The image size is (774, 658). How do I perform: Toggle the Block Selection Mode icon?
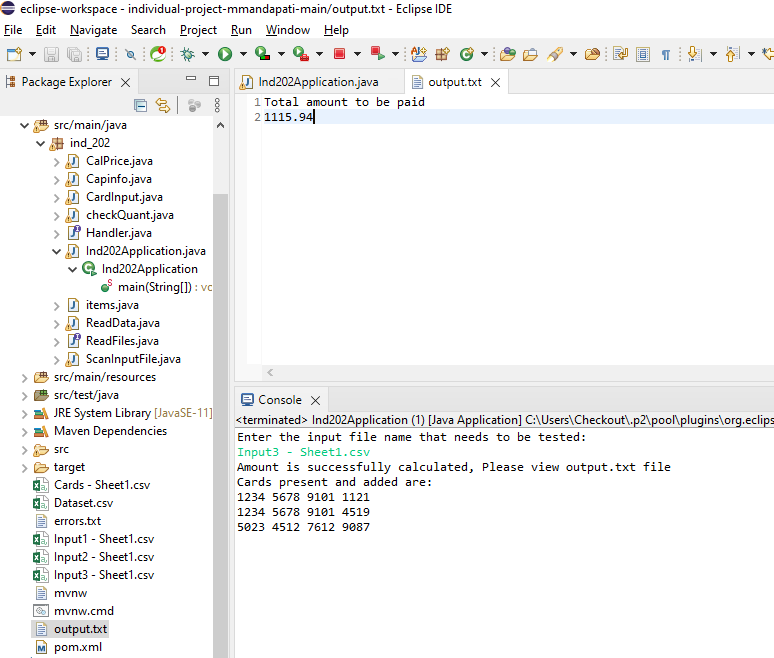(643, 54)
